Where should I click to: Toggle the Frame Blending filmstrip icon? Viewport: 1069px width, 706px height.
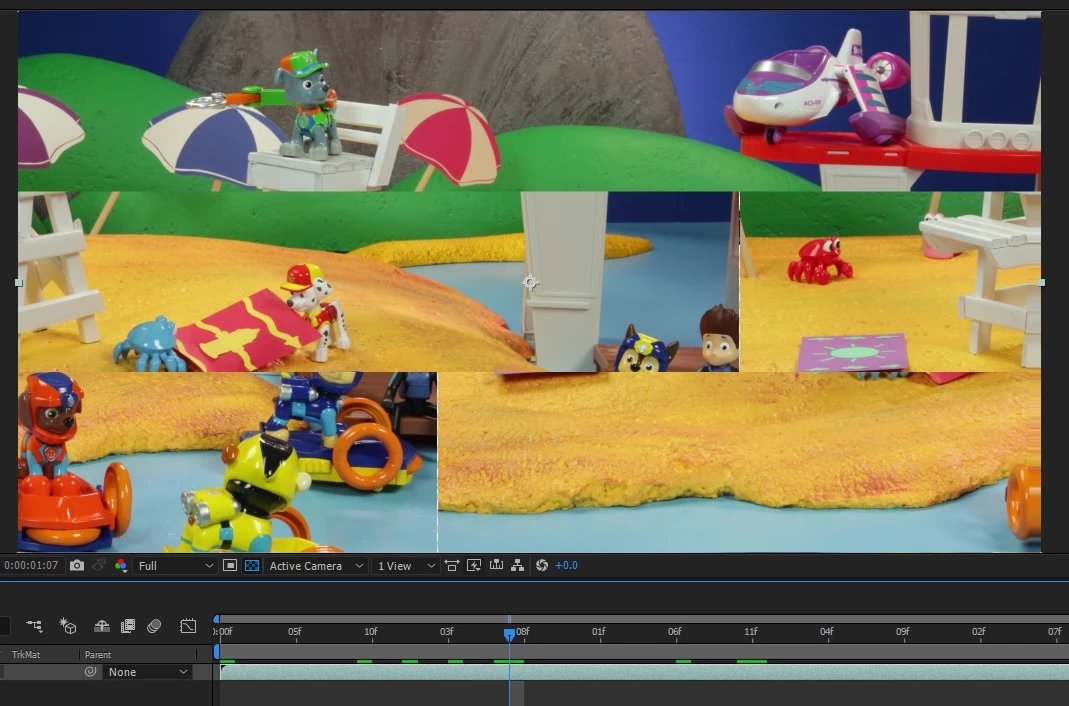click(127, 626)
